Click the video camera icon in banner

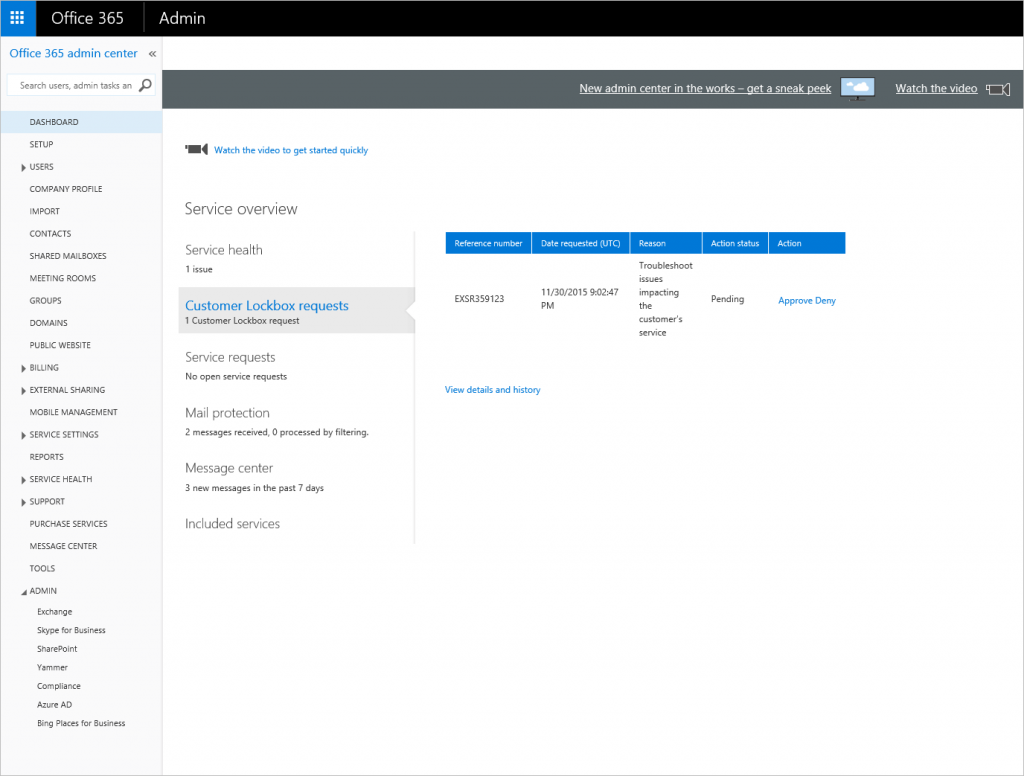tap(997, 89)
